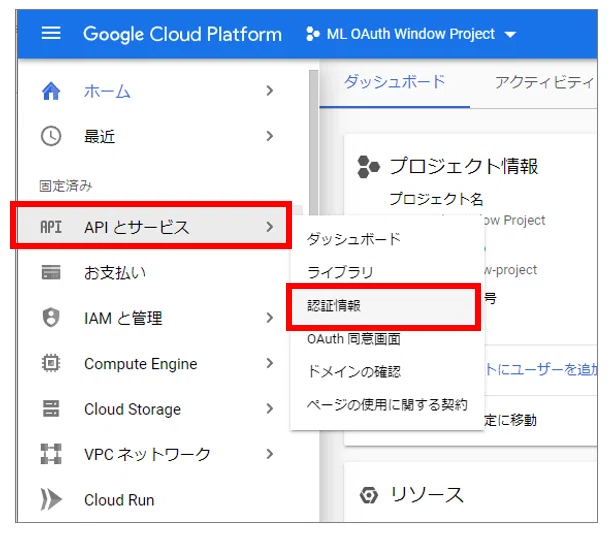The width and height of the screenshot is (614, 540).
Task: Expand the 最近 submenu chevron
Action: coord(269,136)
